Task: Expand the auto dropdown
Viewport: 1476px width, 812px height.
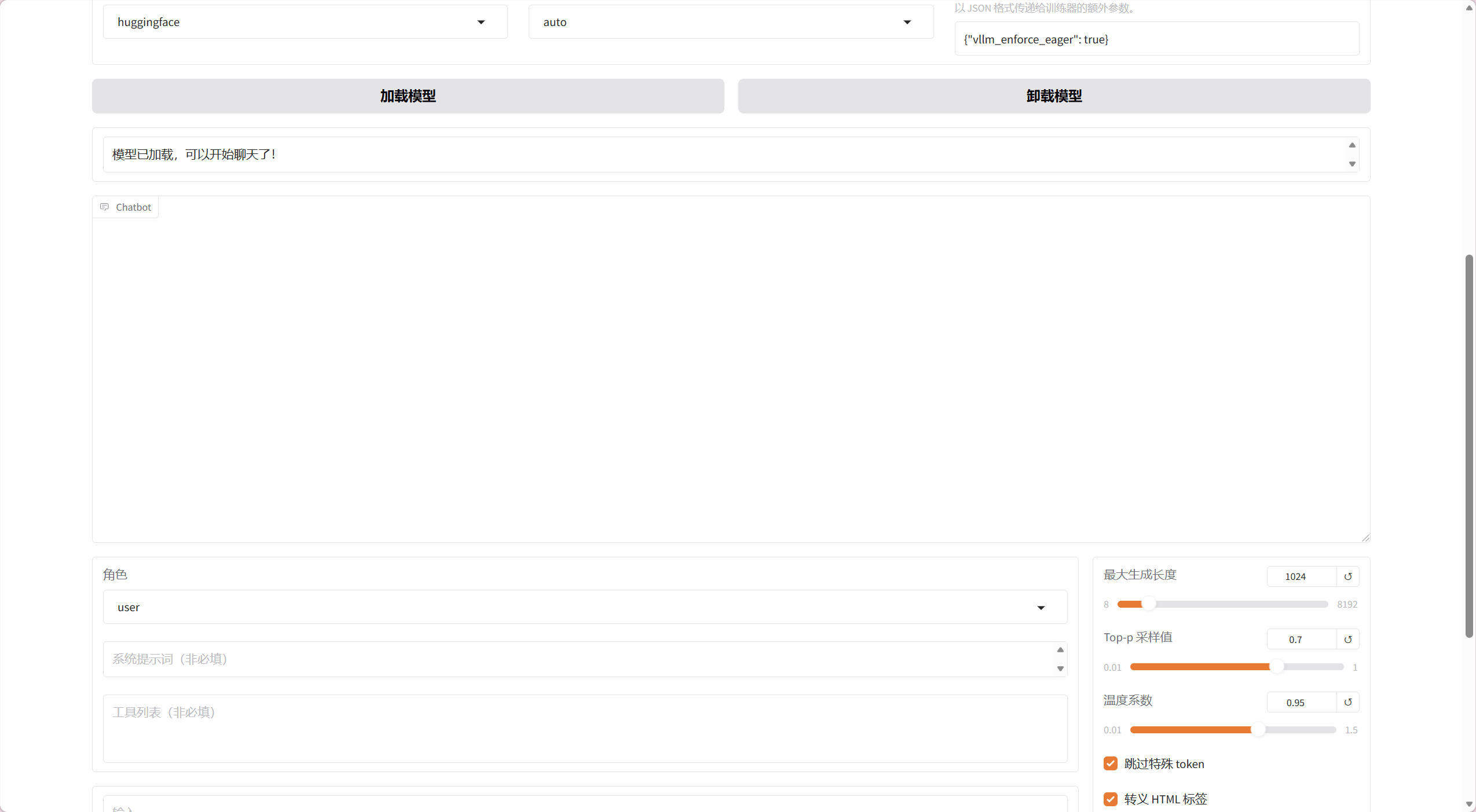Action: click(x=730, y=22)
